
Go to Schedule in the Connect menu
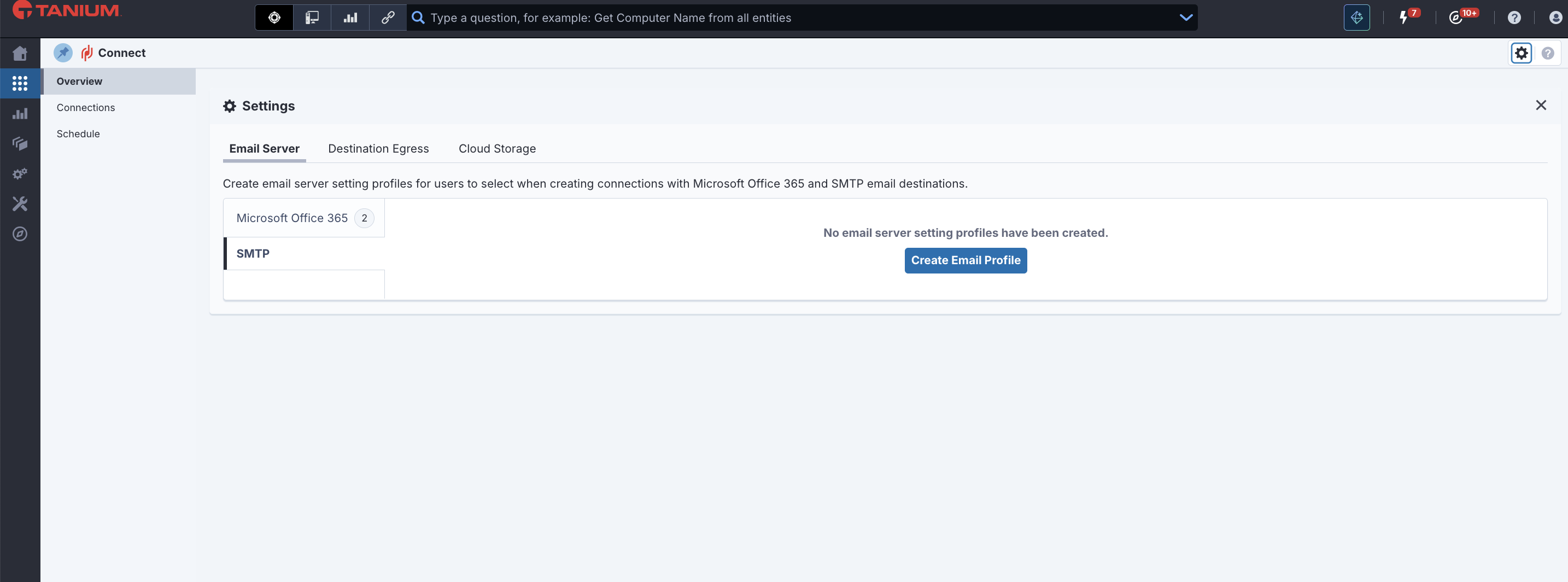(x=78, y=134)
